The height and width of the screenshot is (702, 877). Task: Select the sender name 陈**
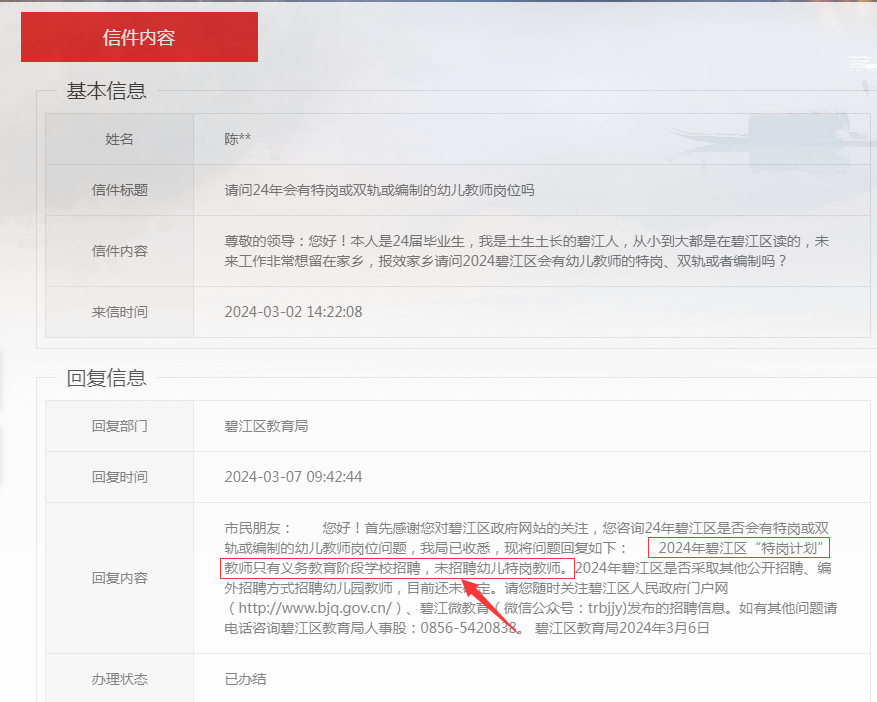coord(238,139)
